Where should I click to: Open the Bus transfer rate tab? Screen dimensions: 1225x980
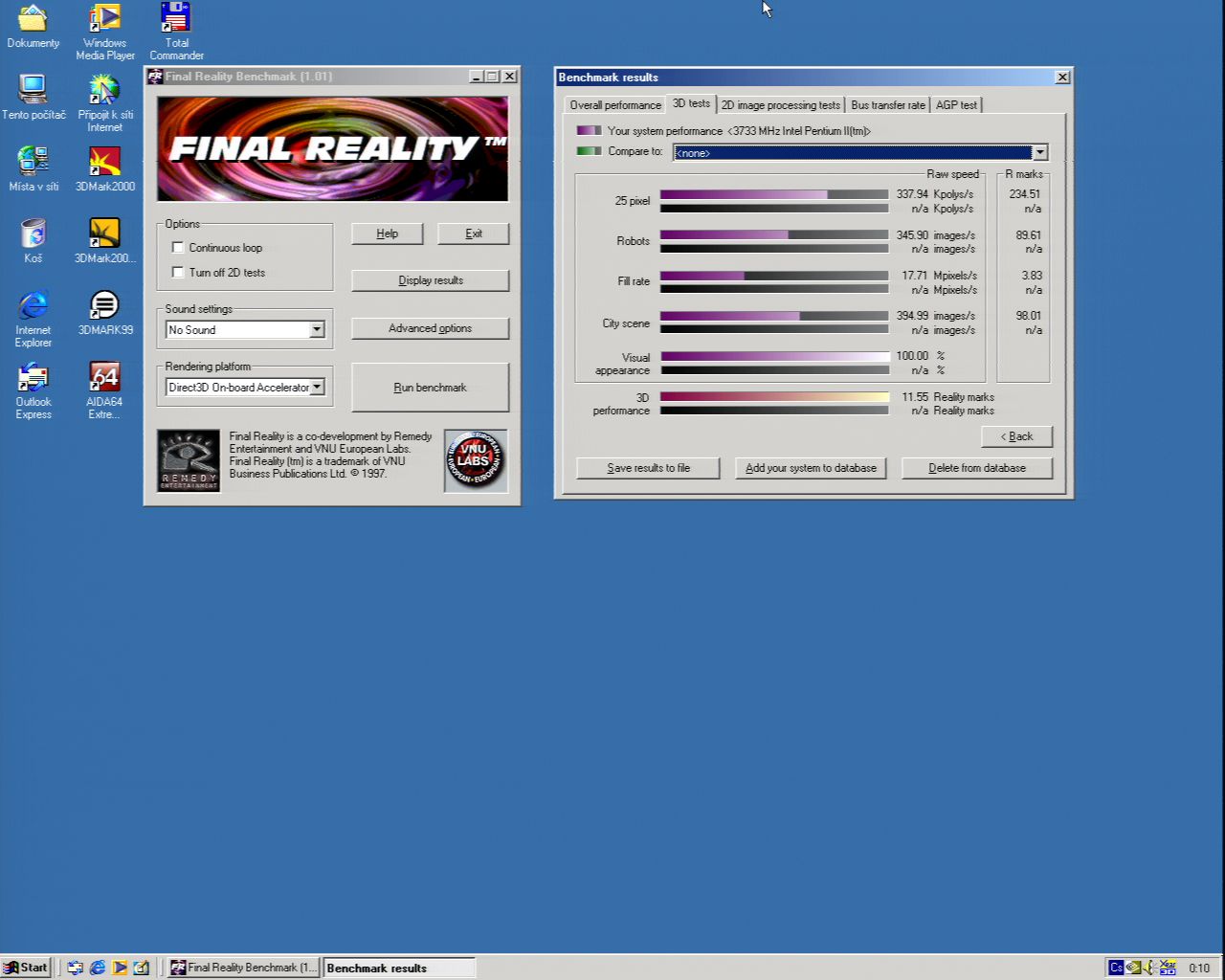click(x=888, y=105)
